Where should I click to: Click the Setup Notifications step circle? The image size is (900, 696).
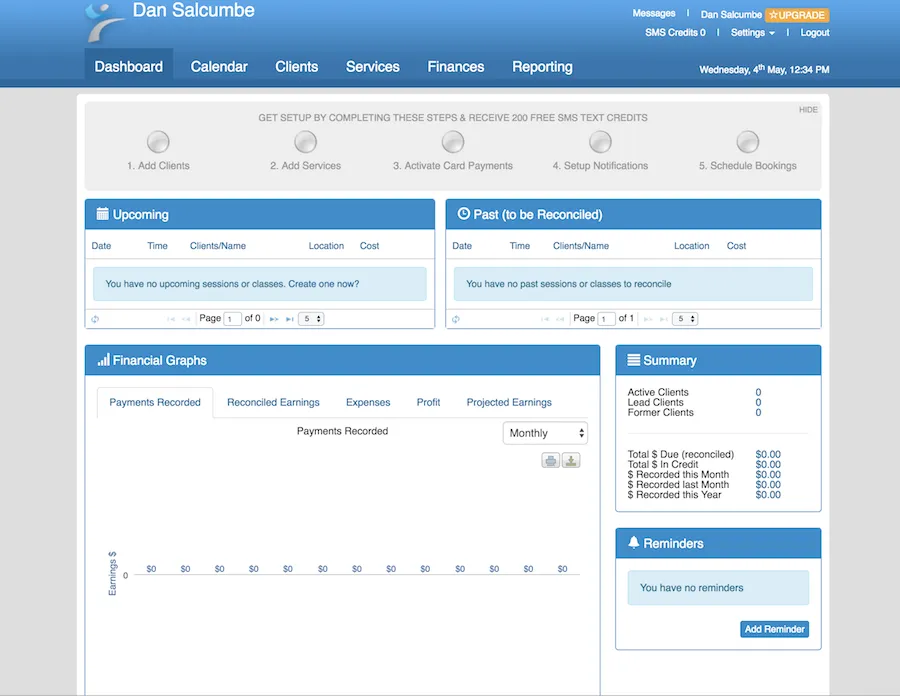(x=600, y=142)
